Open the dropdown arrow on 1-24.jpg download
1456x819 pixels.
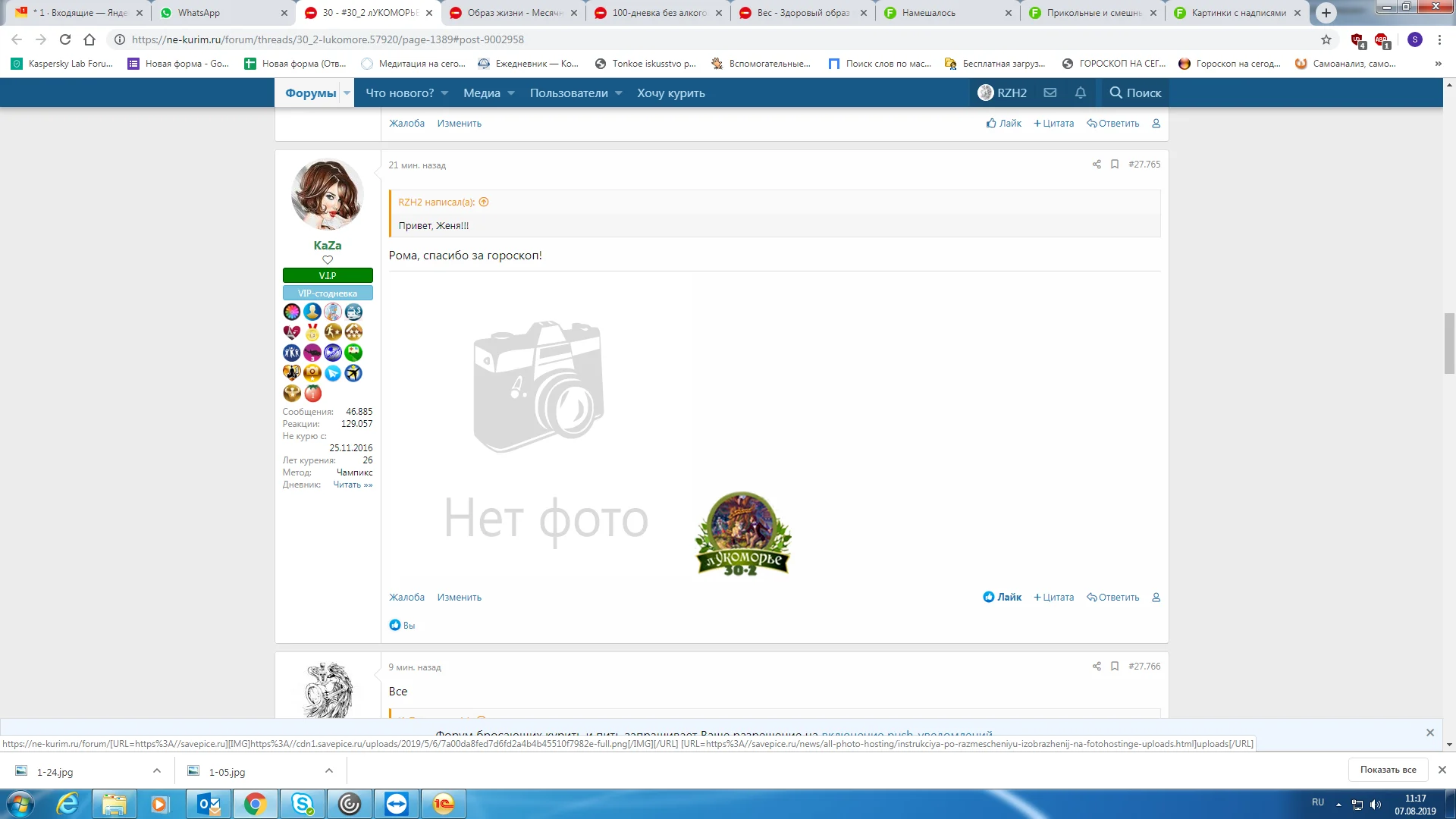point(157,770)
